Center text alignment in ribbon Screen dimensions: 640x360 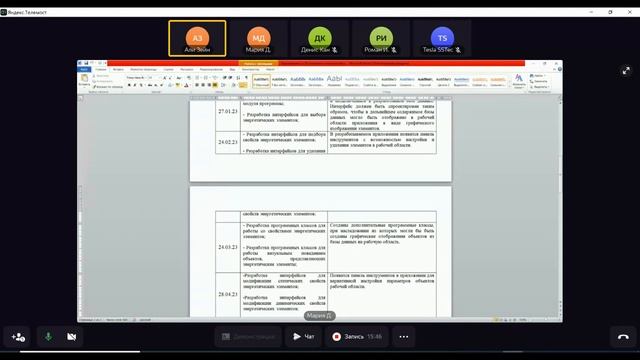click(x=203, y=85)
